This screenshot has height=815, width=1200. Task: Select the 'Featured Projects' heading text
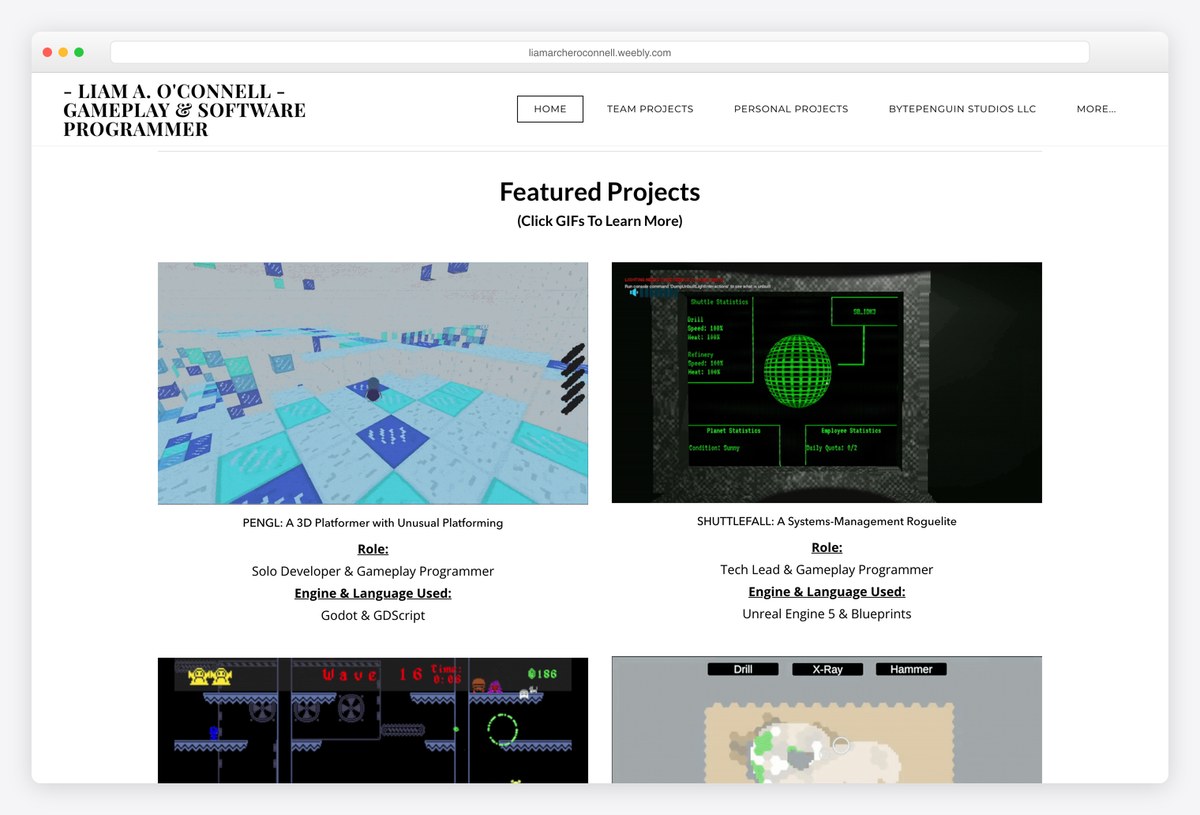600,192
